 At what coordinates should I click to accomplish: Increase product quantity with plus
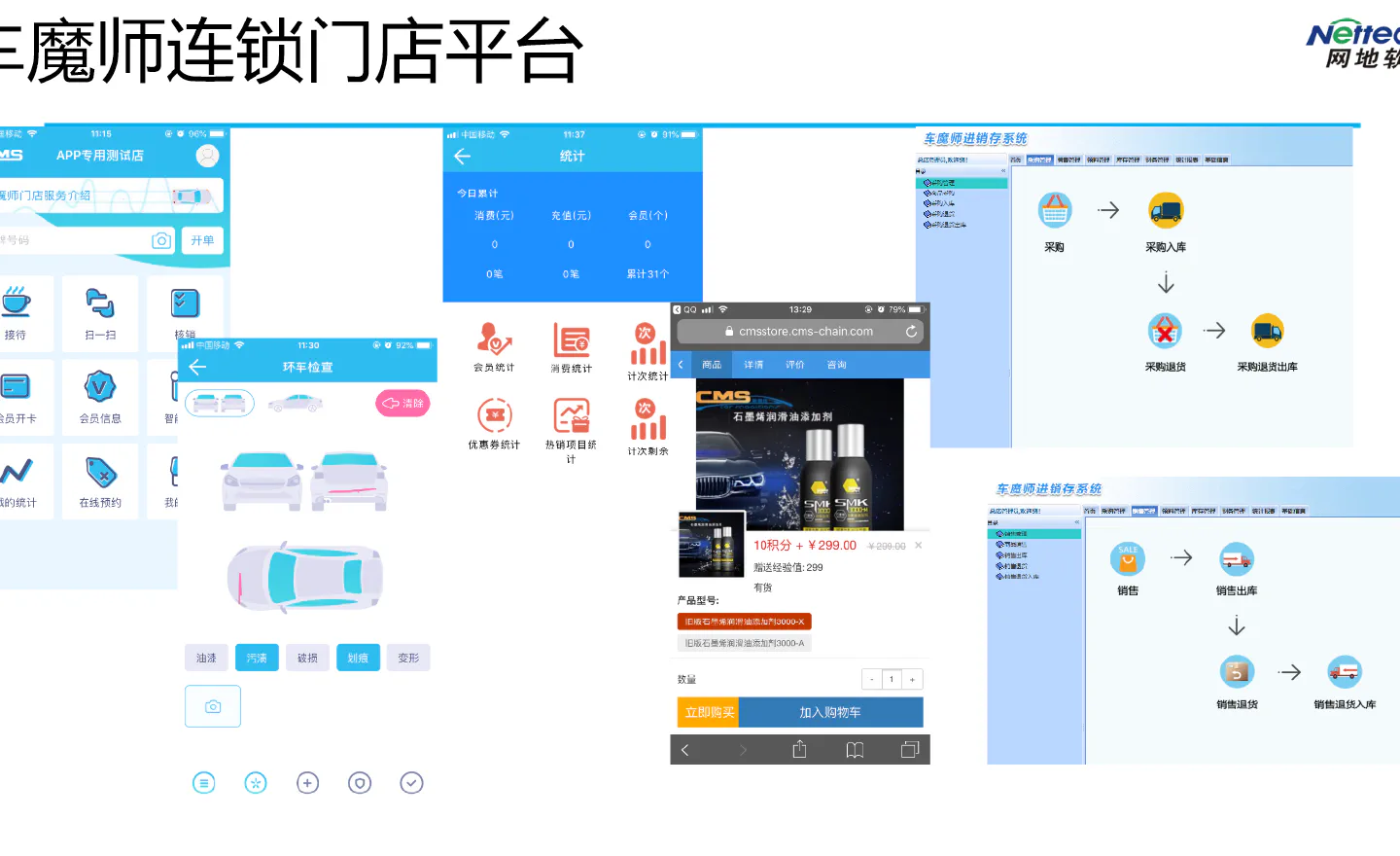tap(912, 679)
